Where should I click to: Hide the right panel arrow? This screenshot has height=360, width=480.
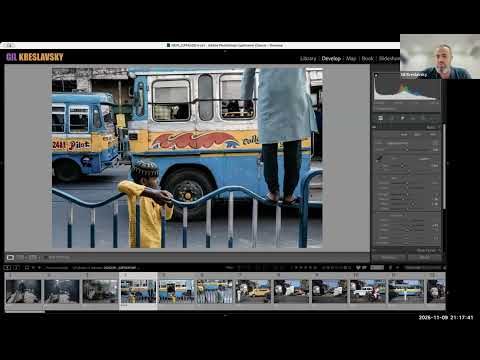point(448,163)
